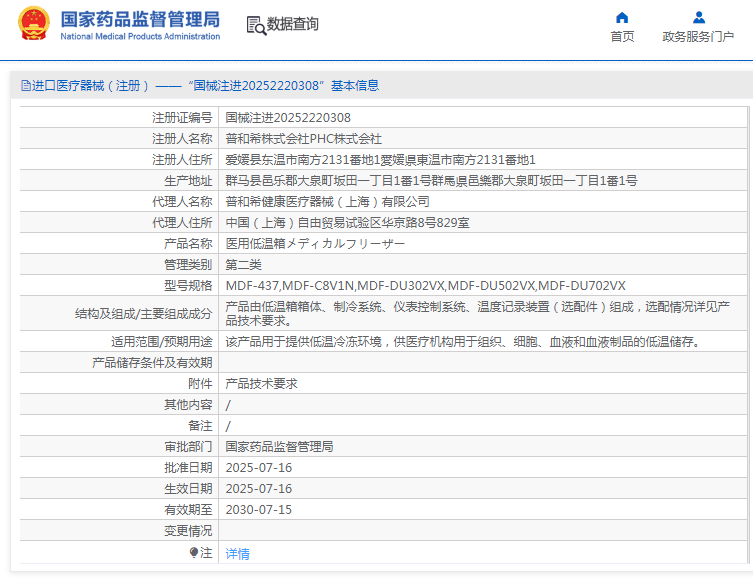Click the 注册人名称 label
Image resolution: width=753 pixels, height=580 pixels.
point(182,139)
